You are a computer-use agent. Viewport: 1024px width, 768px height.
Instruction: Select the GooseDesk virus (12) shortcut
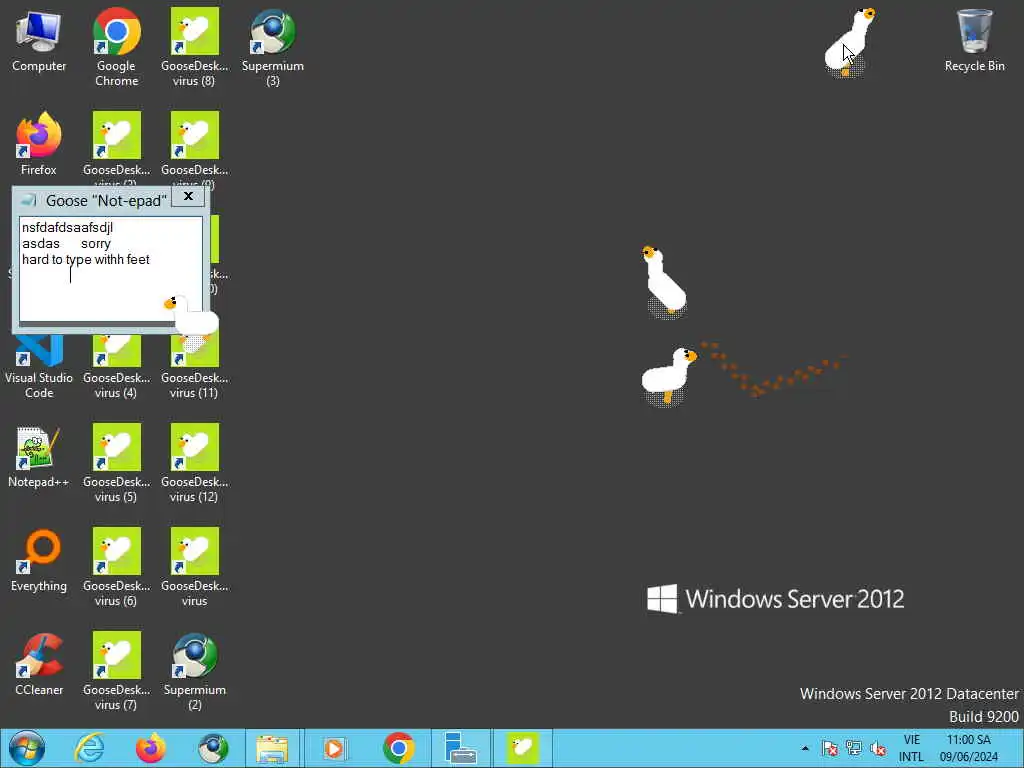(x=194, y=463)
